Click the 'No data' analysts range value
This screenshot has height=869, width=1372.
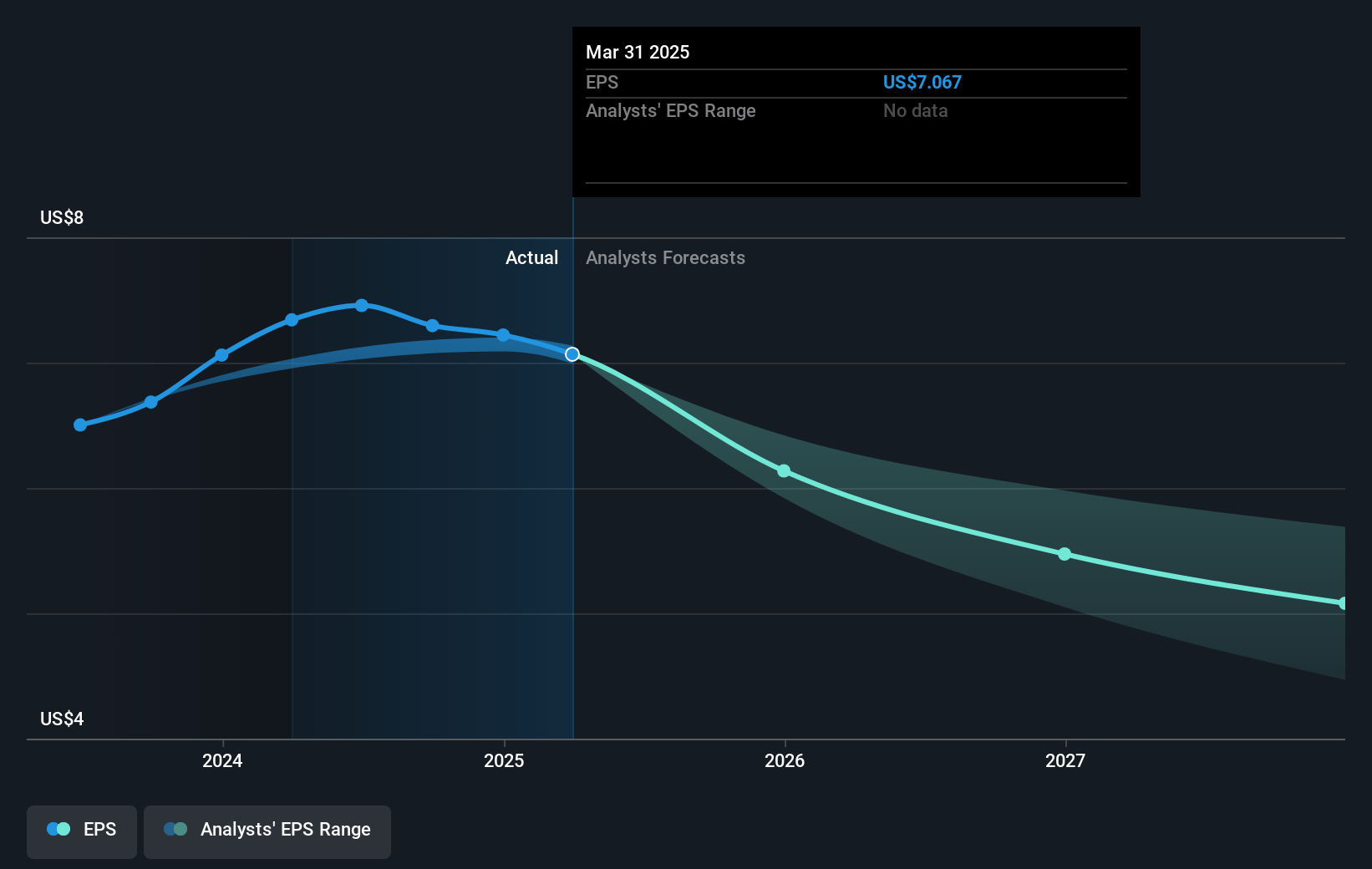pos(916,110)
